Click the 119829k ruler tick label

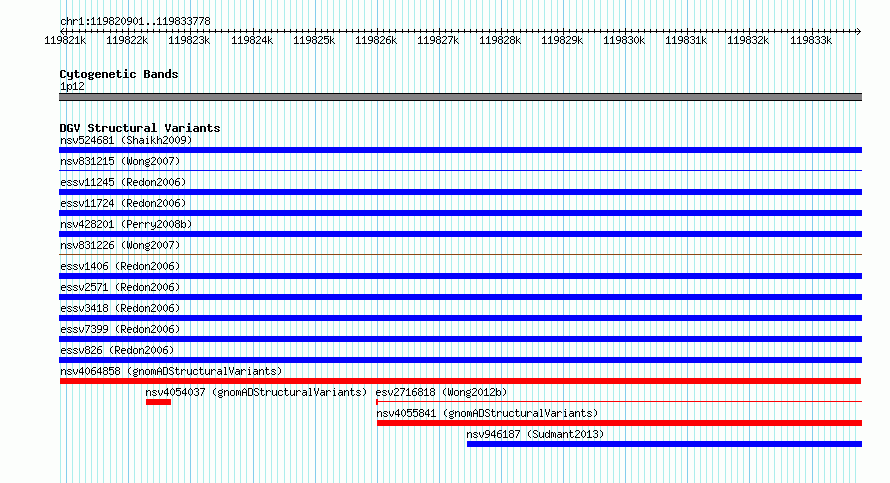(x=562, y=40)
